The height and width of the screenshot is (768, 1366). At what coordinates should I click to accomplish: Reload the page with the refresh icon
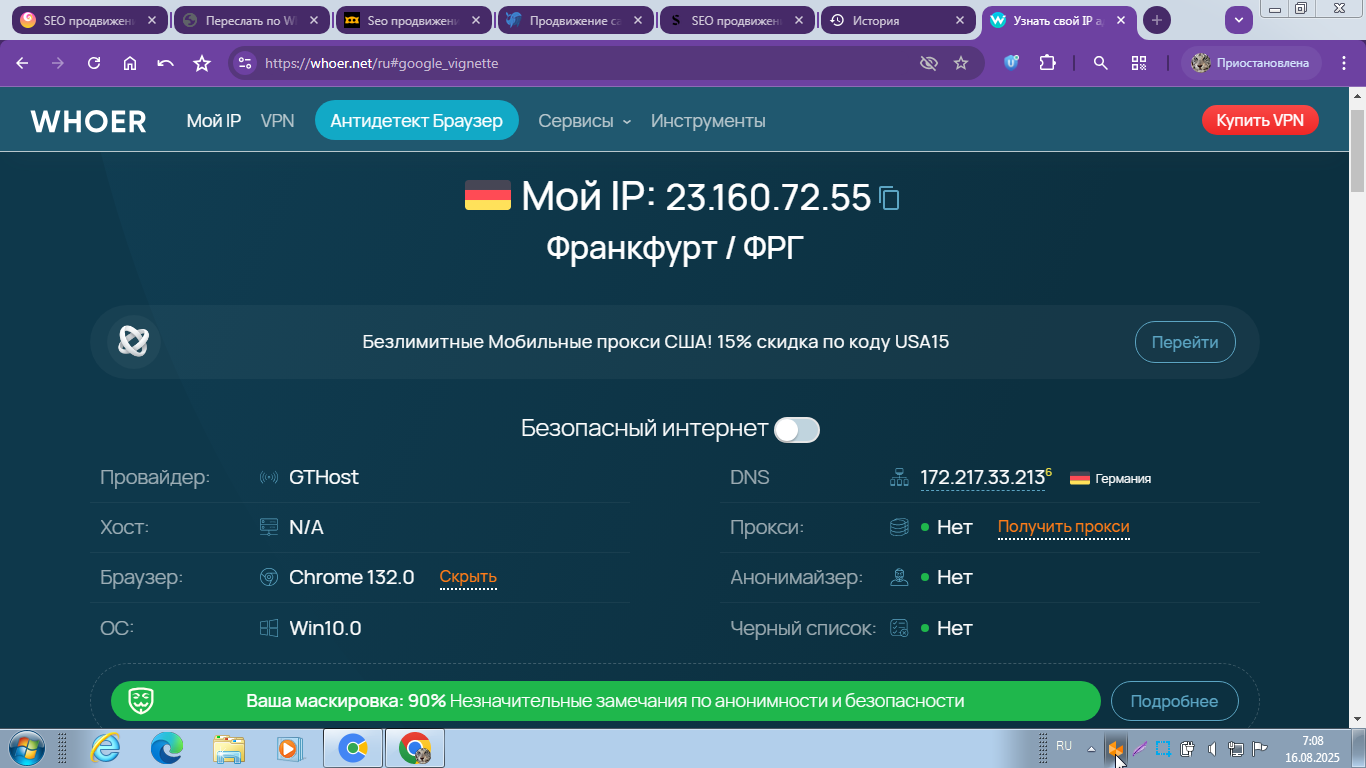94,63
